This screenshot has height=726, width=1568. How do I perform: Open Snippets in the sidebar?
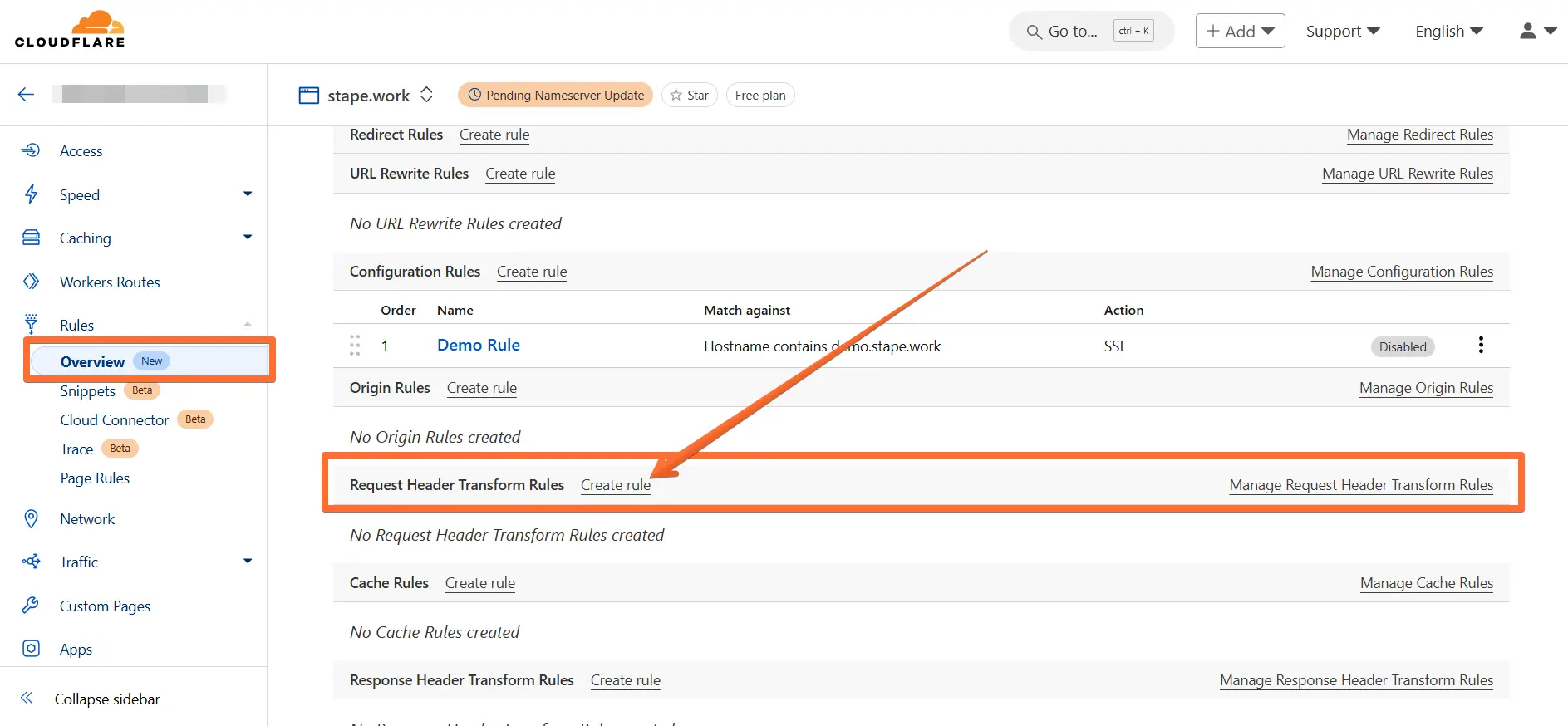click(87, 390)
